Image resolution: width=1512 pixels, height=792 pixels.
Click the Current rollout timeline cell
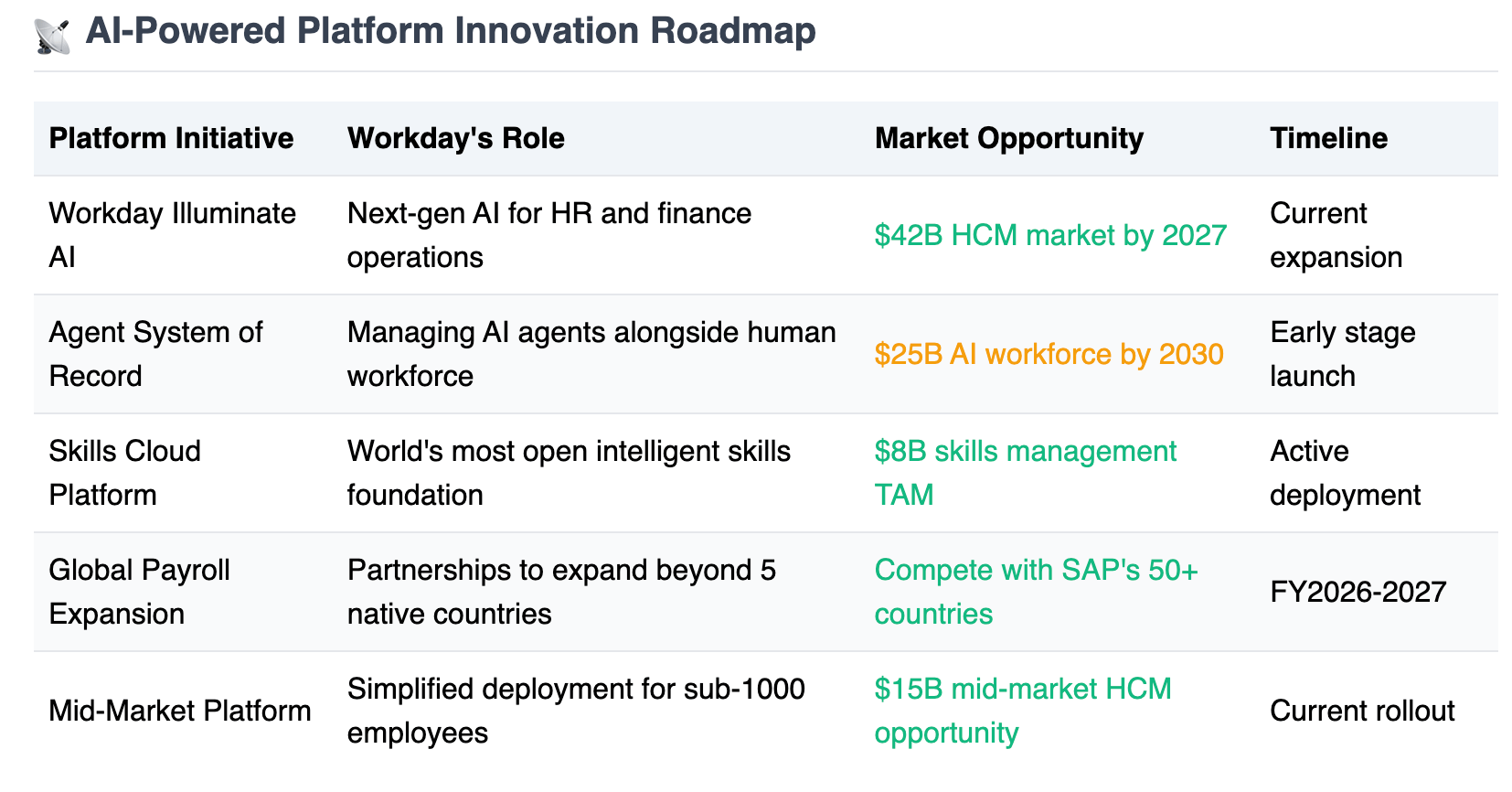(x=1362, y=711)
